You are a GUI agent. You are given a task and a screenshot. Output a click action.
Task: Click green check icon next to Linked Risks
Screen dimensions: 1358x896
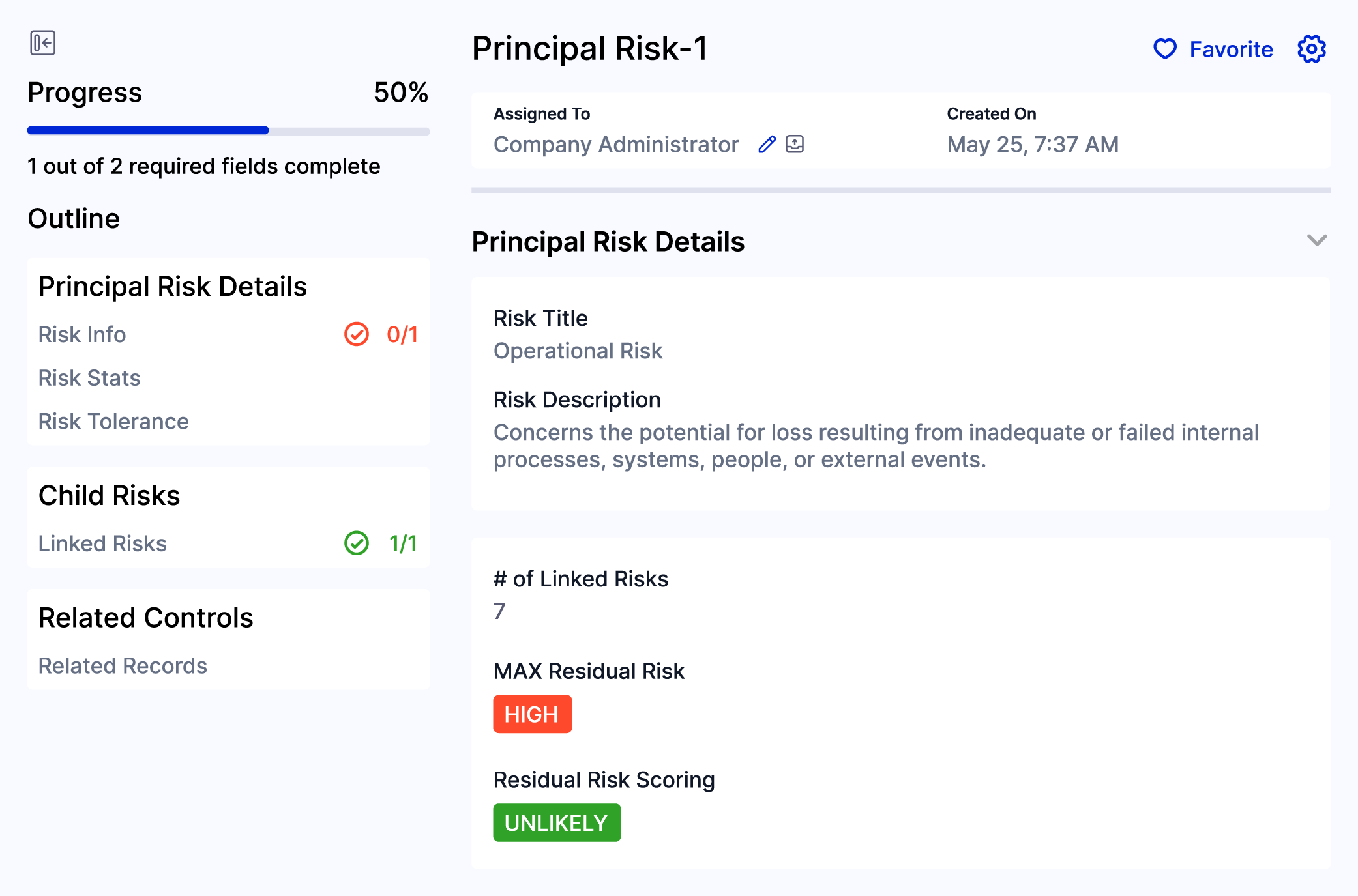pos(357,543)
